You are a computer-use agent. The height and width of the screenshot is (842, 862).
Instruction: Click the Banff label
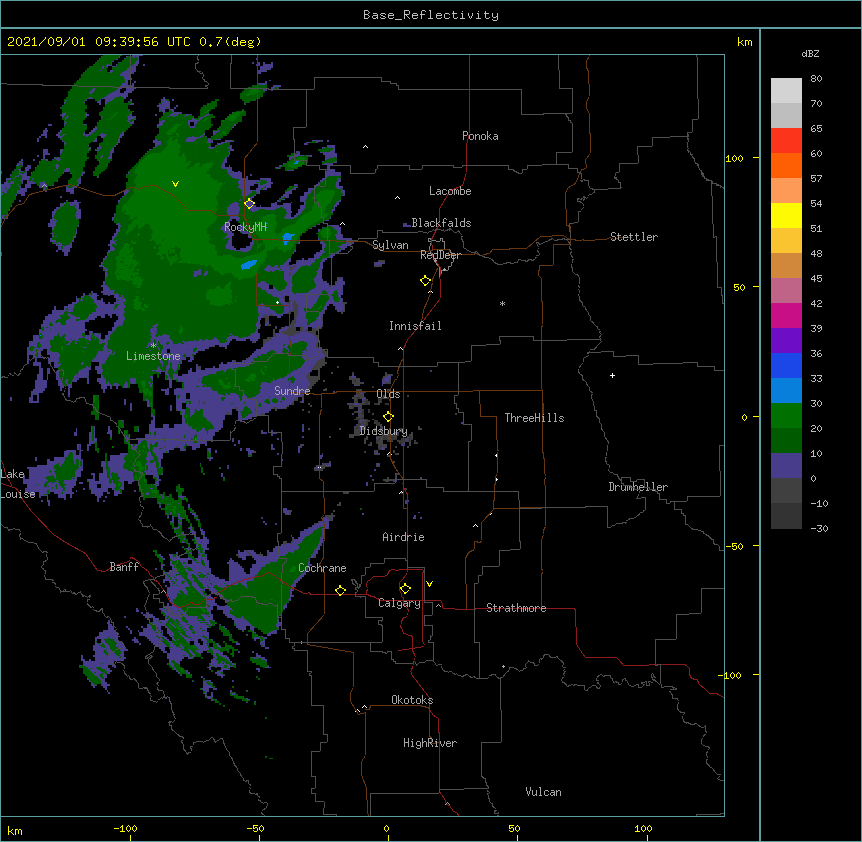point(124,567)
